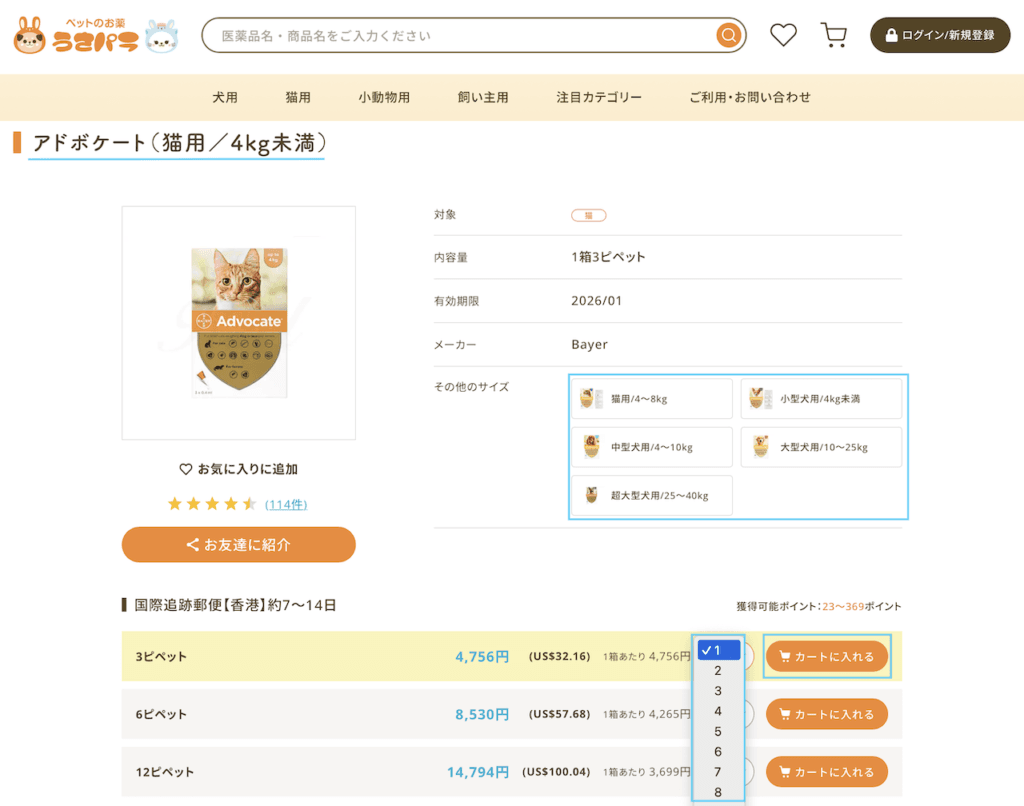Select quantity 1 in the open dropdown
This screenshot has width=1024, height=806.
717,650
